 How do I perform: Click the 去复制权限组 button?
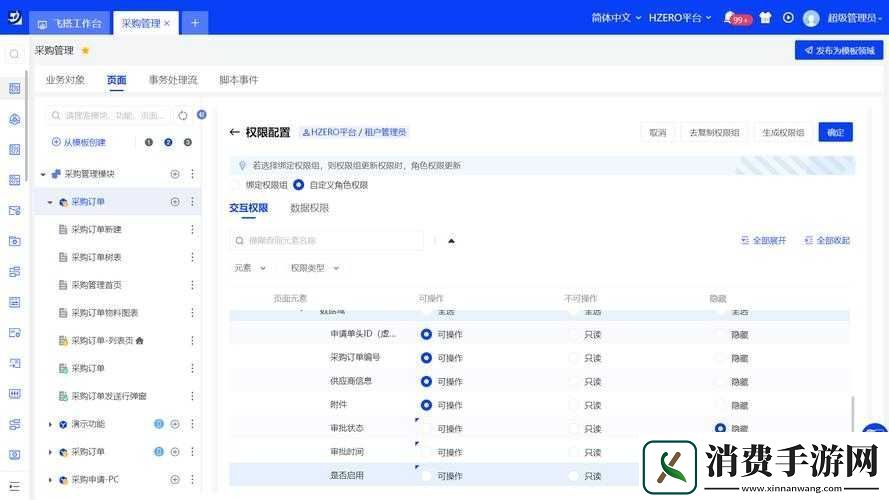(x=714, y=132)
